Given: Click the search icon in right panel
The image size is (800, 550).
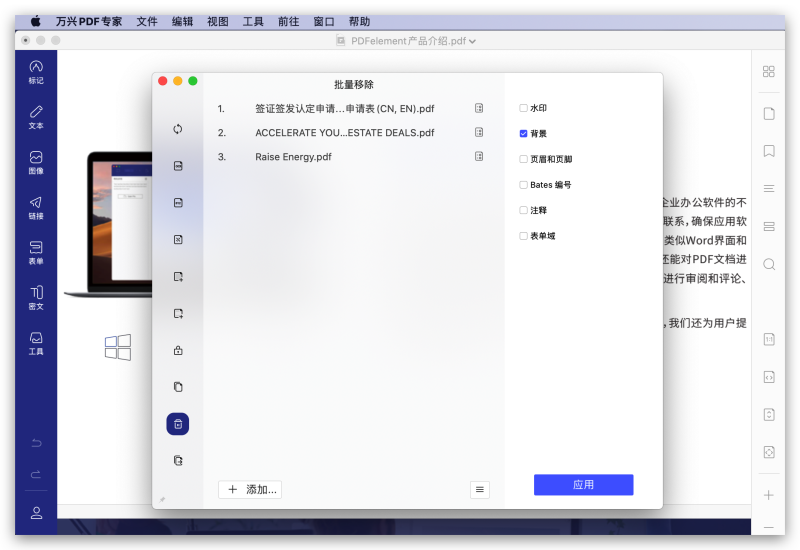Looking at the screenshot, I should 769,264.
